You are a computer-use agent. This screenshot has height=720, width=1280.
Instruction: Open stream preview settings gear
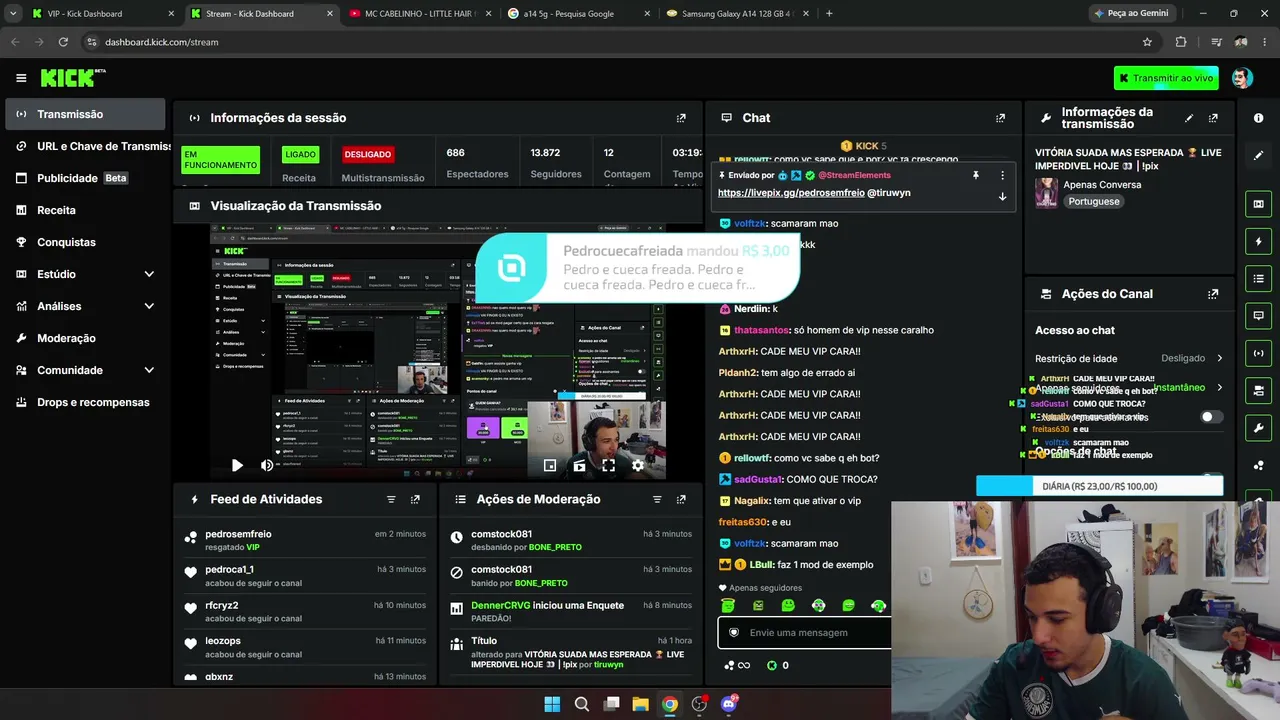click(x=638, y=465)
